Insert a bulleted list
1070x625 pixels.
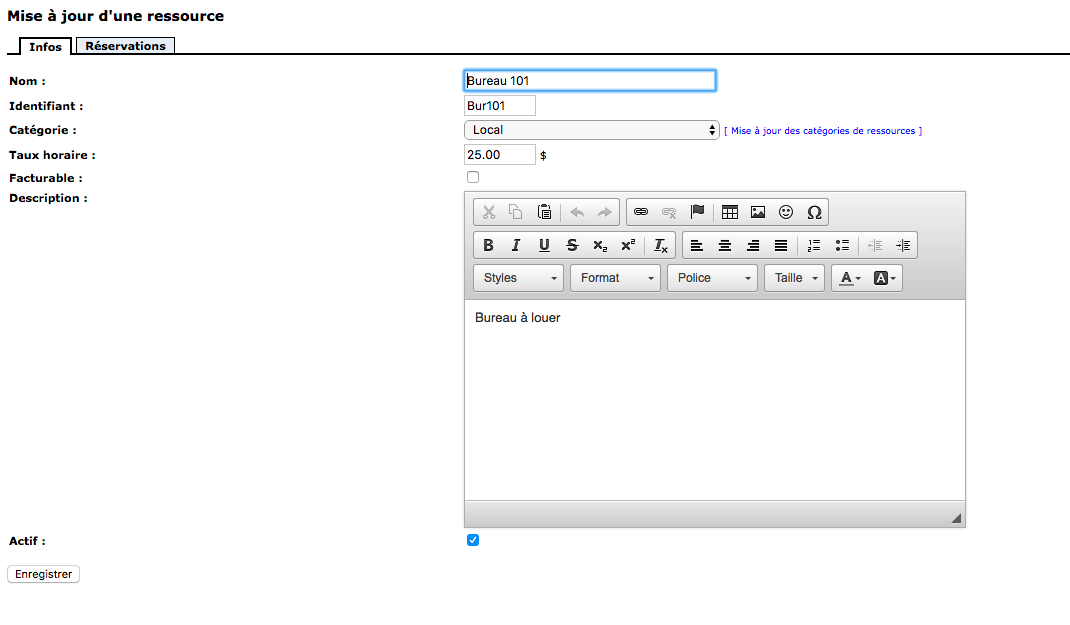pyautogui.click(x=842, y=245)
